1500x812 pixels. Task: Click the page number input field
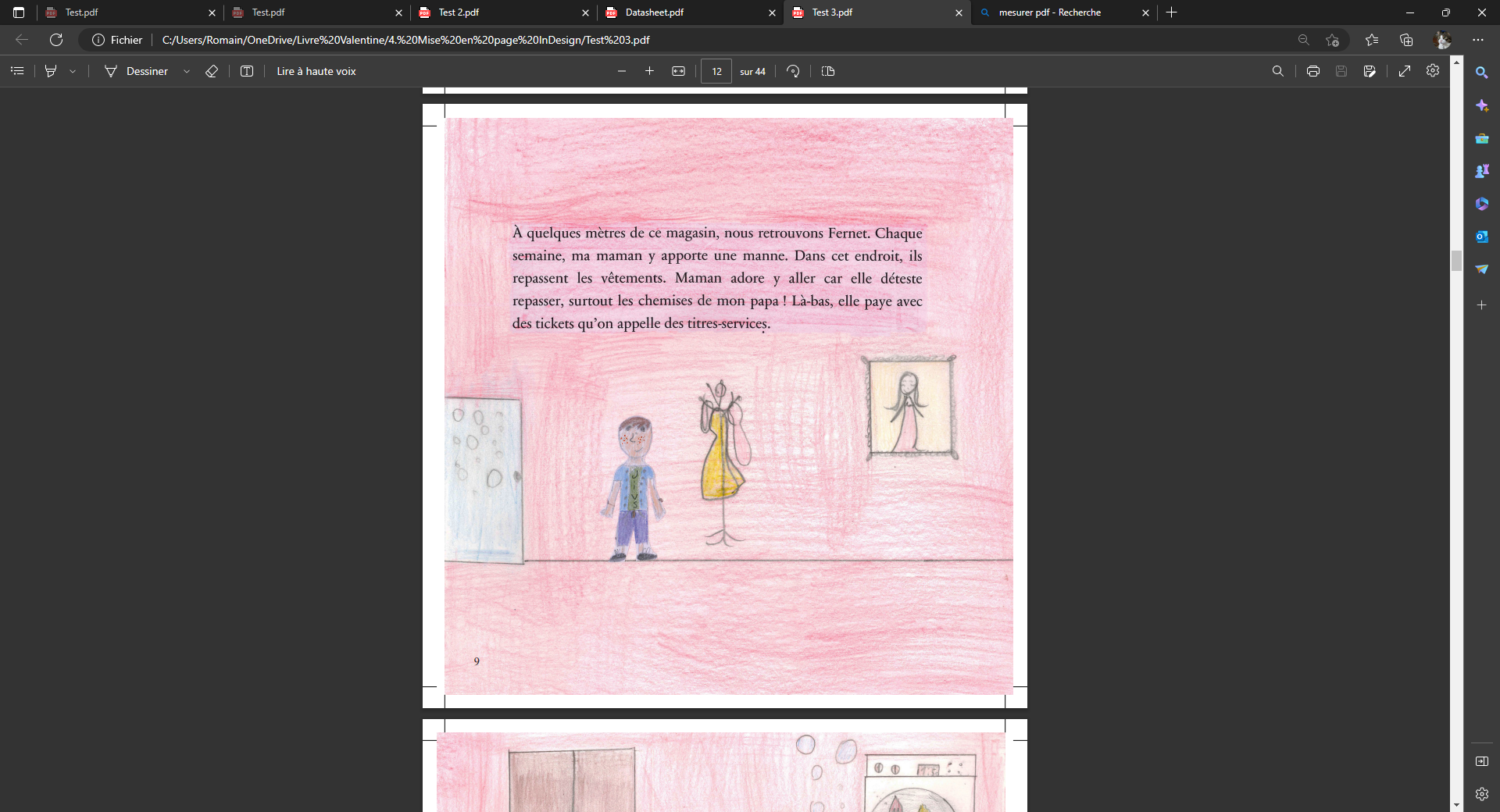716,71
